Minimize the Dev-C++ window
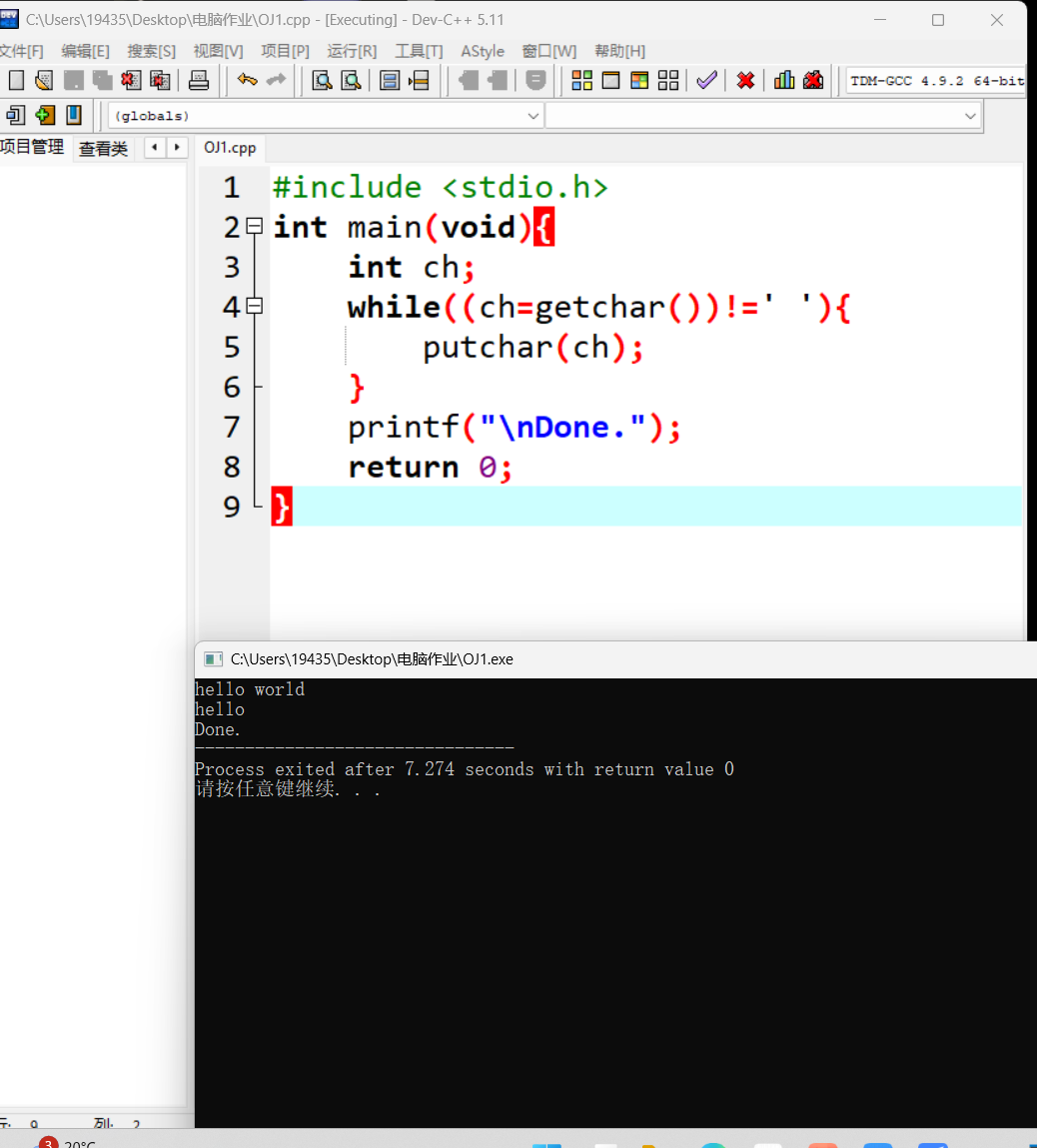The image size is (1037, 1148). [880, 20]
